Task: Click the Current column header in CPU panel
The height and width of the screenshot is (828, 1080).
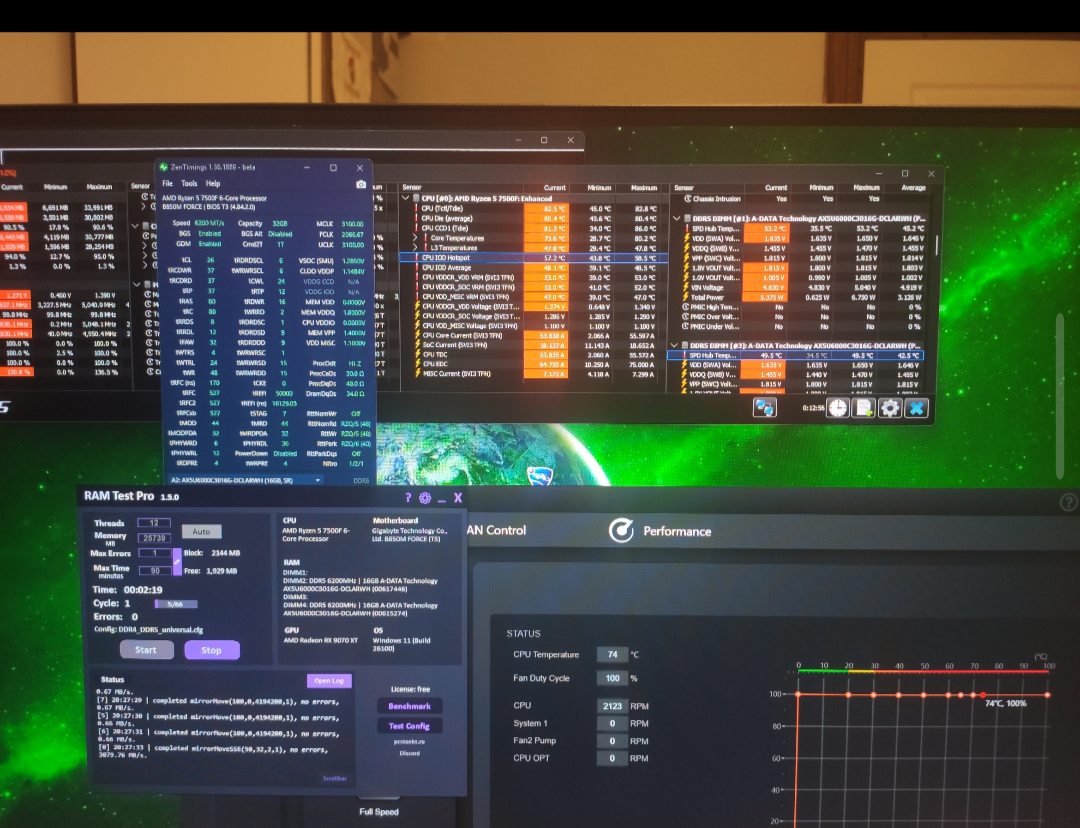Action: tap(554, 187)
